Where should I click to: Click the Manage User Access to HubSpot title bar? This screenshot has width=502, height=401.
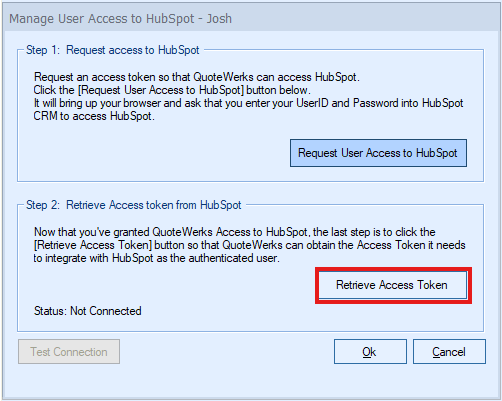[251, 18]
